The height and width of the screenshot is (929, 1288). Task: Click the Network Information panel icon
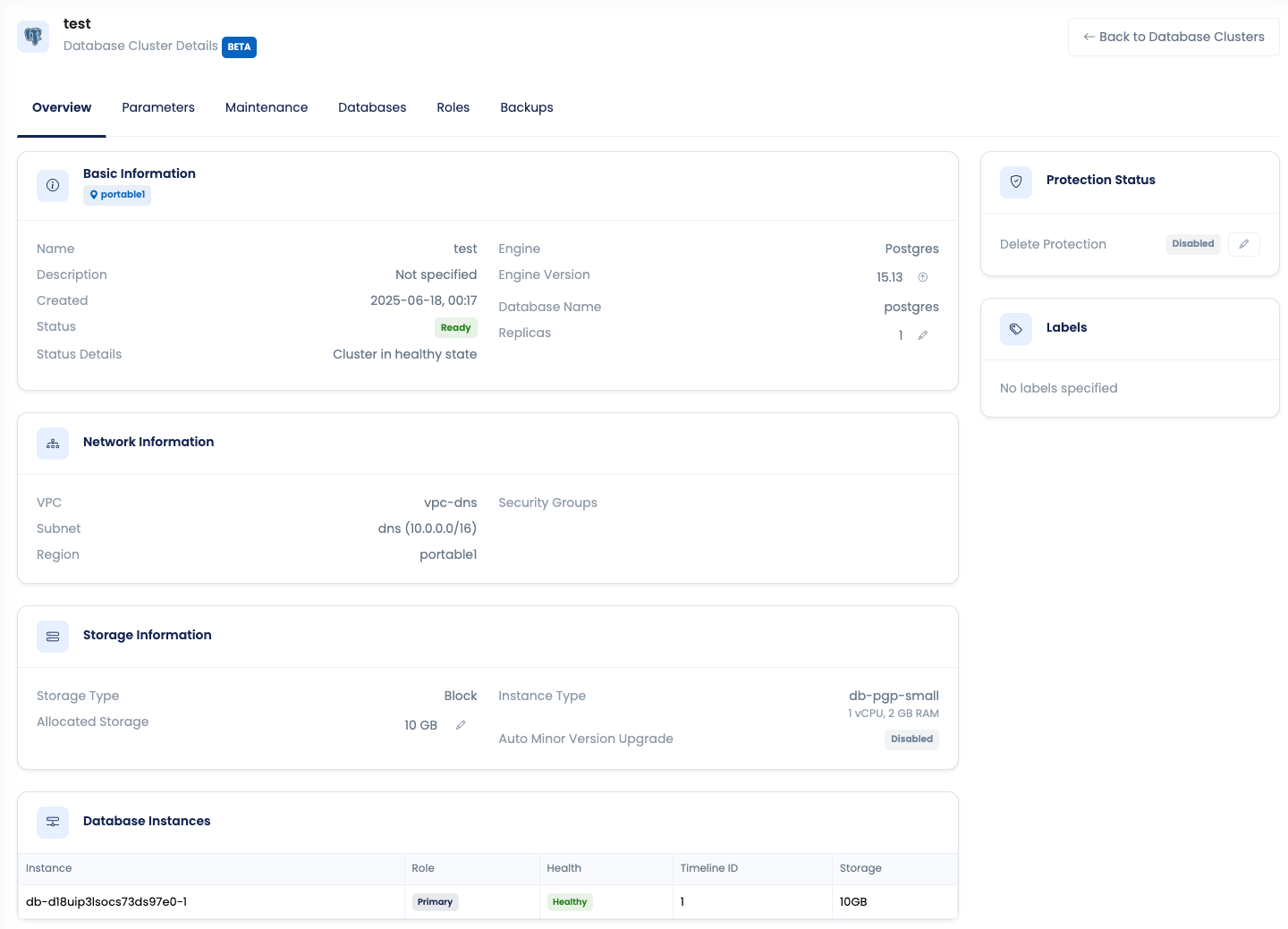(52, 443)
